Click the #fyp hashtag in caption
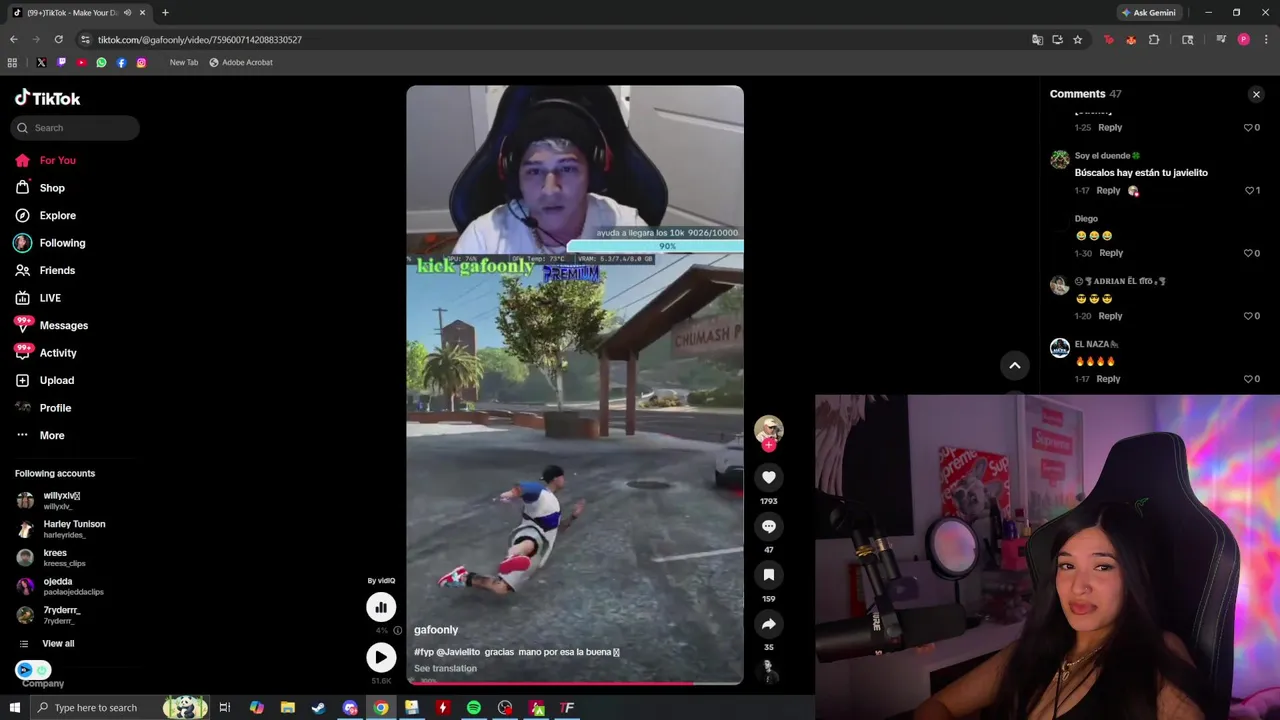Viewport: 1280px width, 720px height. pos(423,652)
